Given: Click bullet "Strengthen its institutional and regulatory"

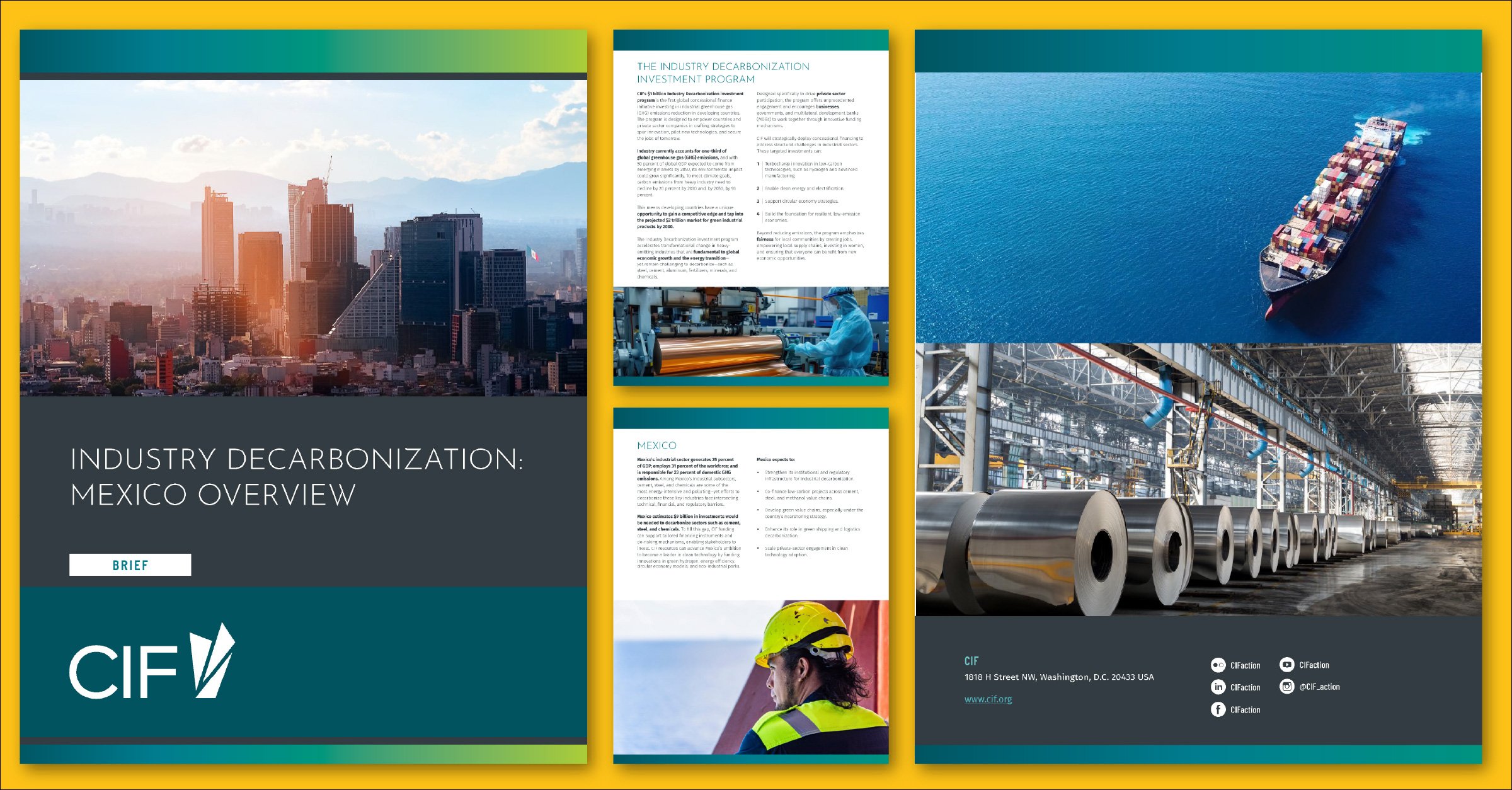Looking at the screenshot, I should (806, 475).
